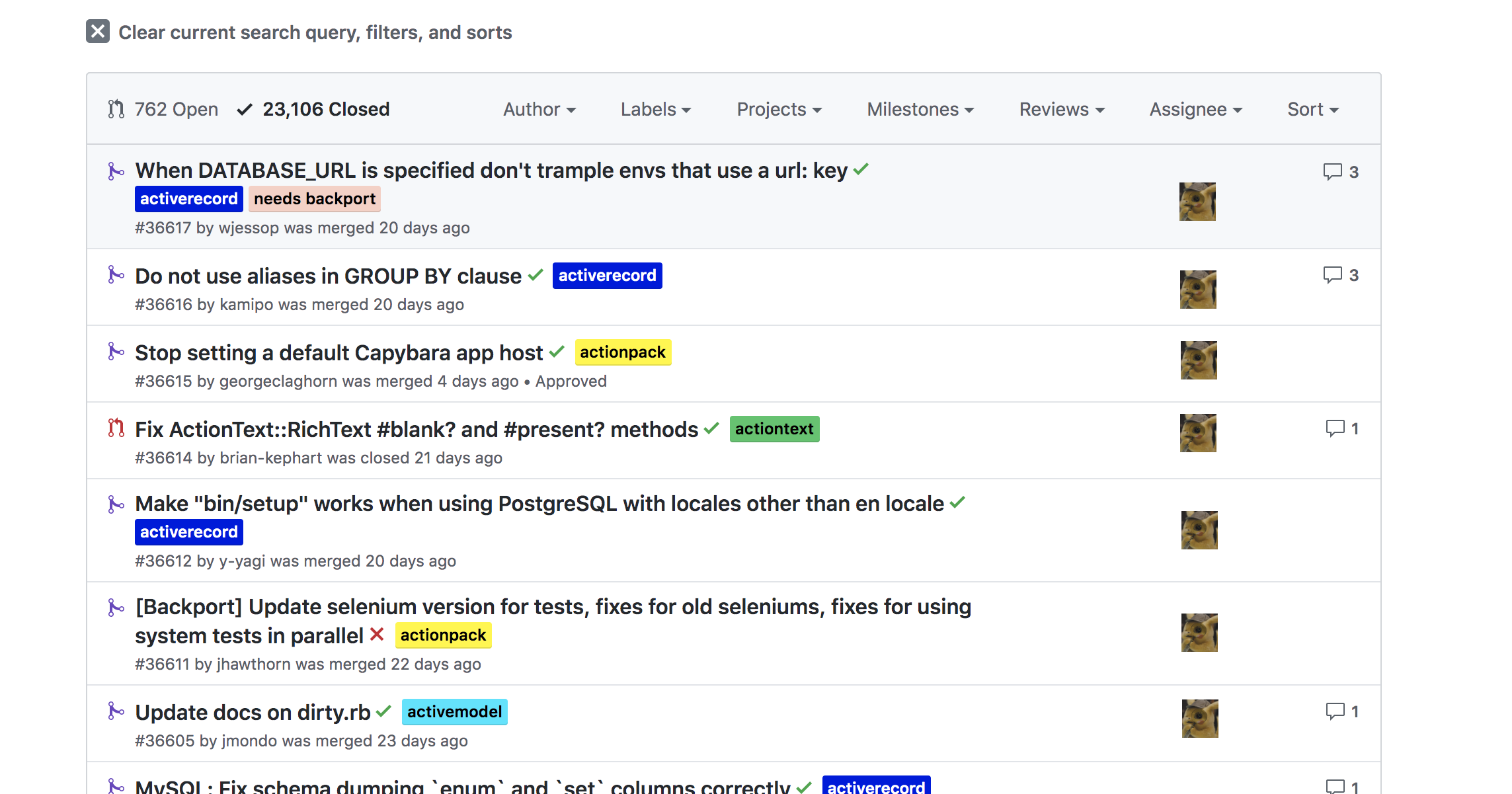Expand the Author filter dropdown
This screenshot has height=794, width=1512.
(x=539, y=109)
